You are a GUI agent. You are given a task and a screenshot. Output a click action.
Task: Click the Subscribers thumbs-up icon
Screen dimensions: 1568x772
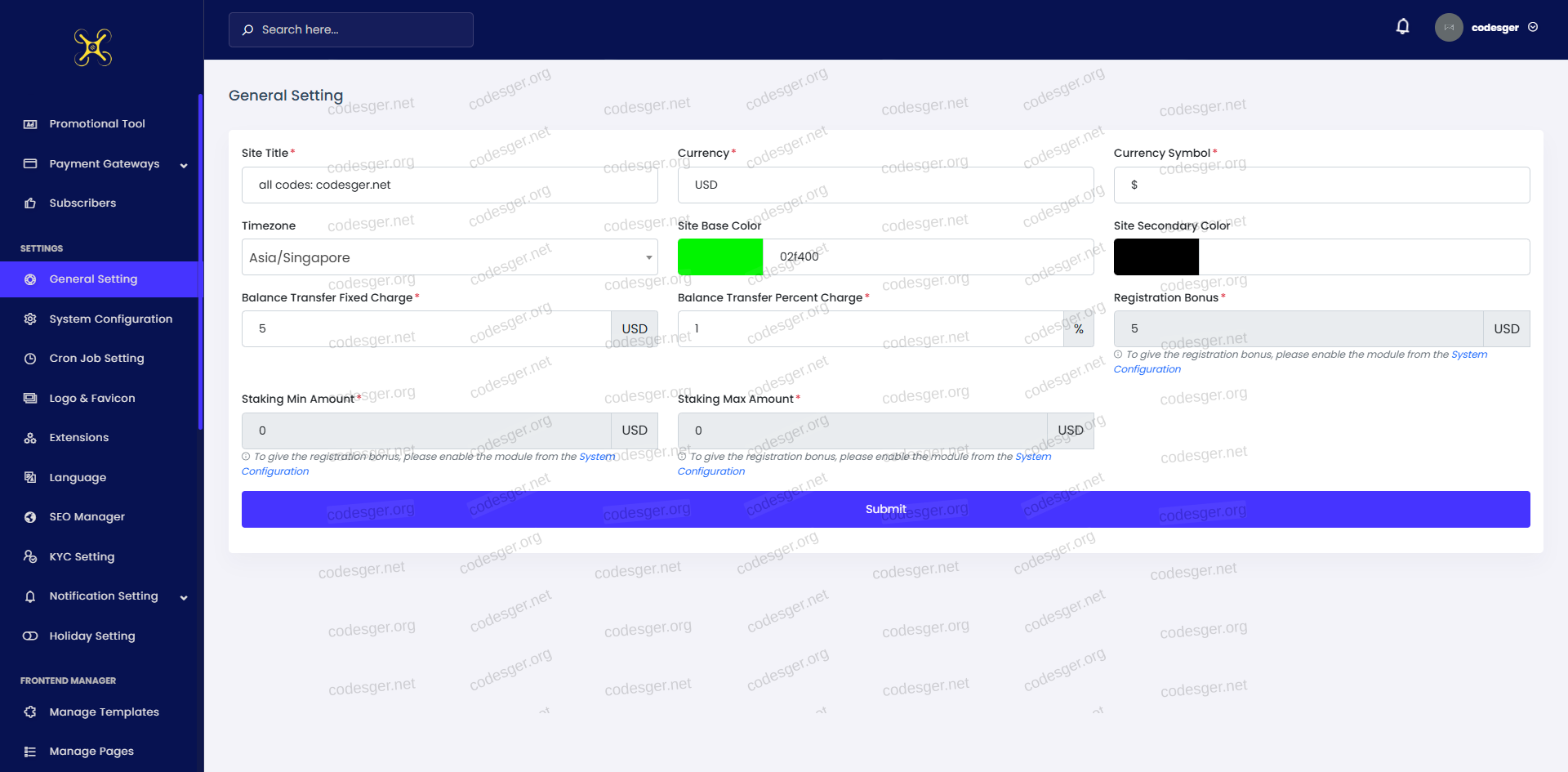[x=30, y=203]
